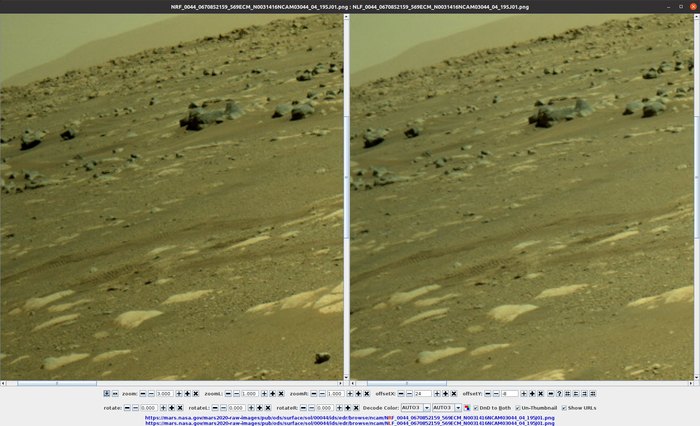
Task: Click the rotateL value input field
Action: [x=237, y=408]
